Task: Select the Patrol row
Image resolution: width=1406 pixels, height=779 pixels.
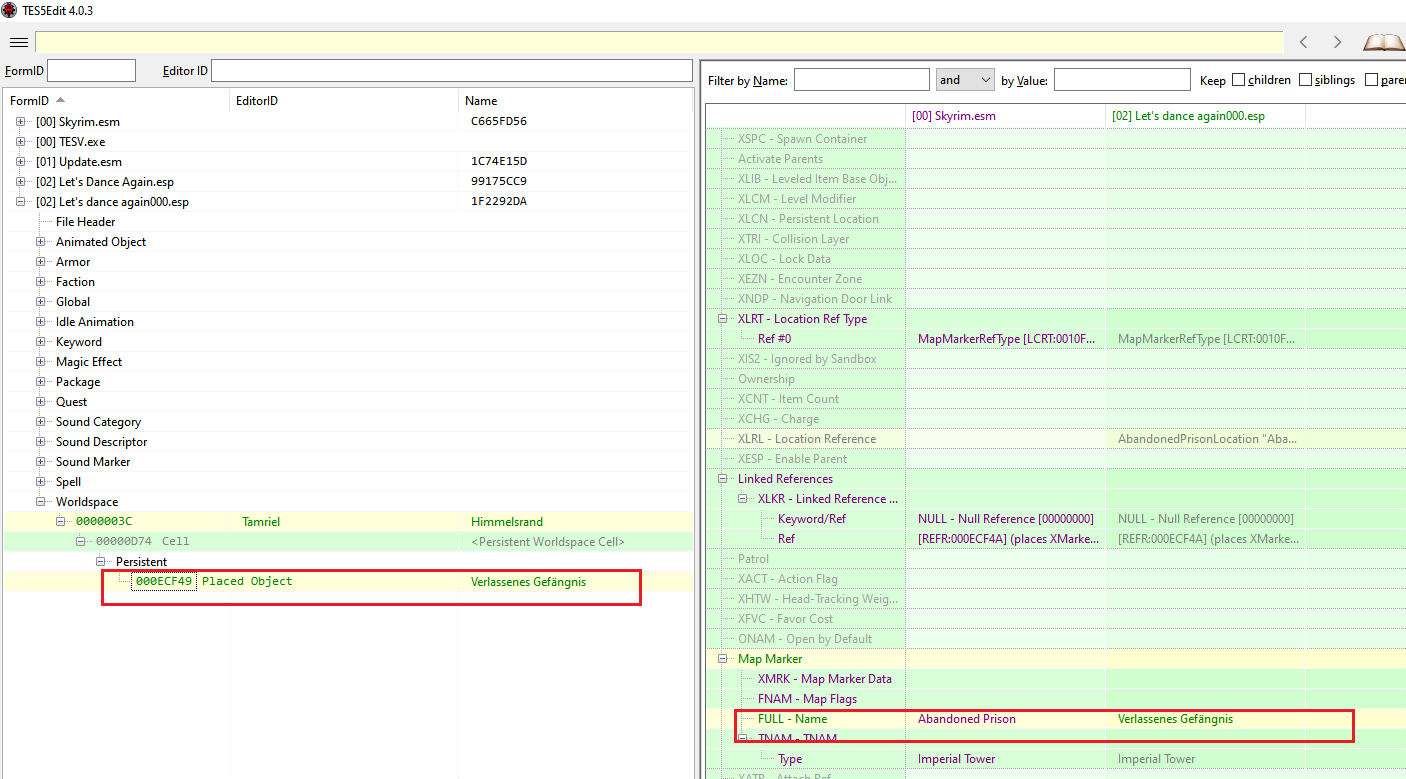Action: click(754, 559)
